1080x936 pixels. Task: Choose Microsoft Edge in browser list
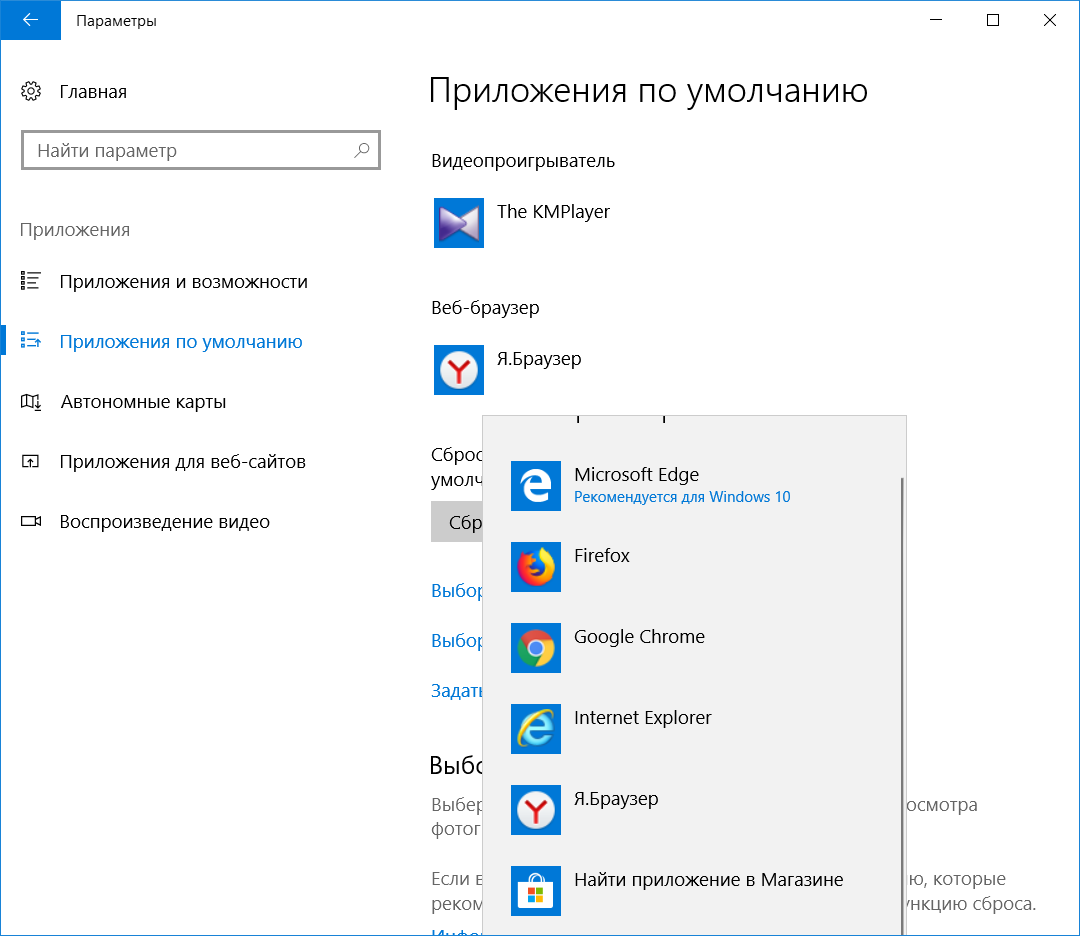(693, 486)
